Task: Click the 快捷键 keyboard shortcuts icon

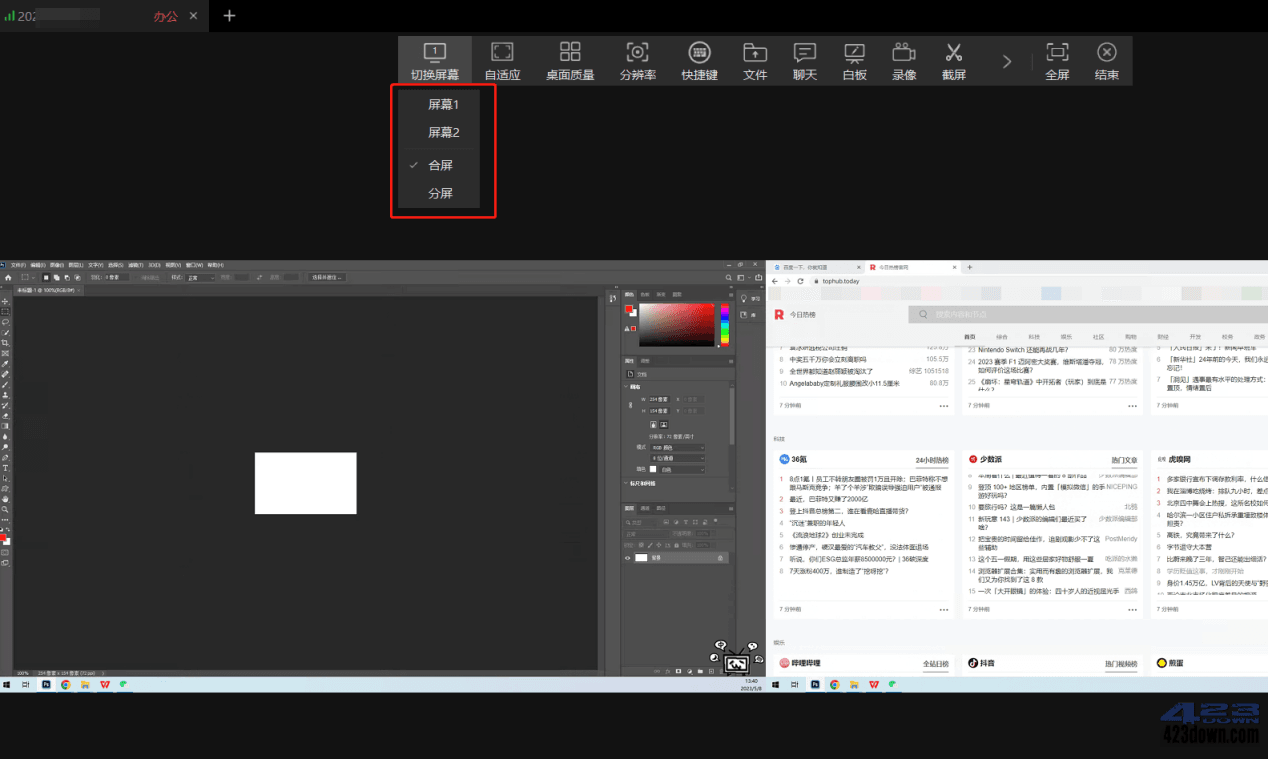Action: [699, 61]
